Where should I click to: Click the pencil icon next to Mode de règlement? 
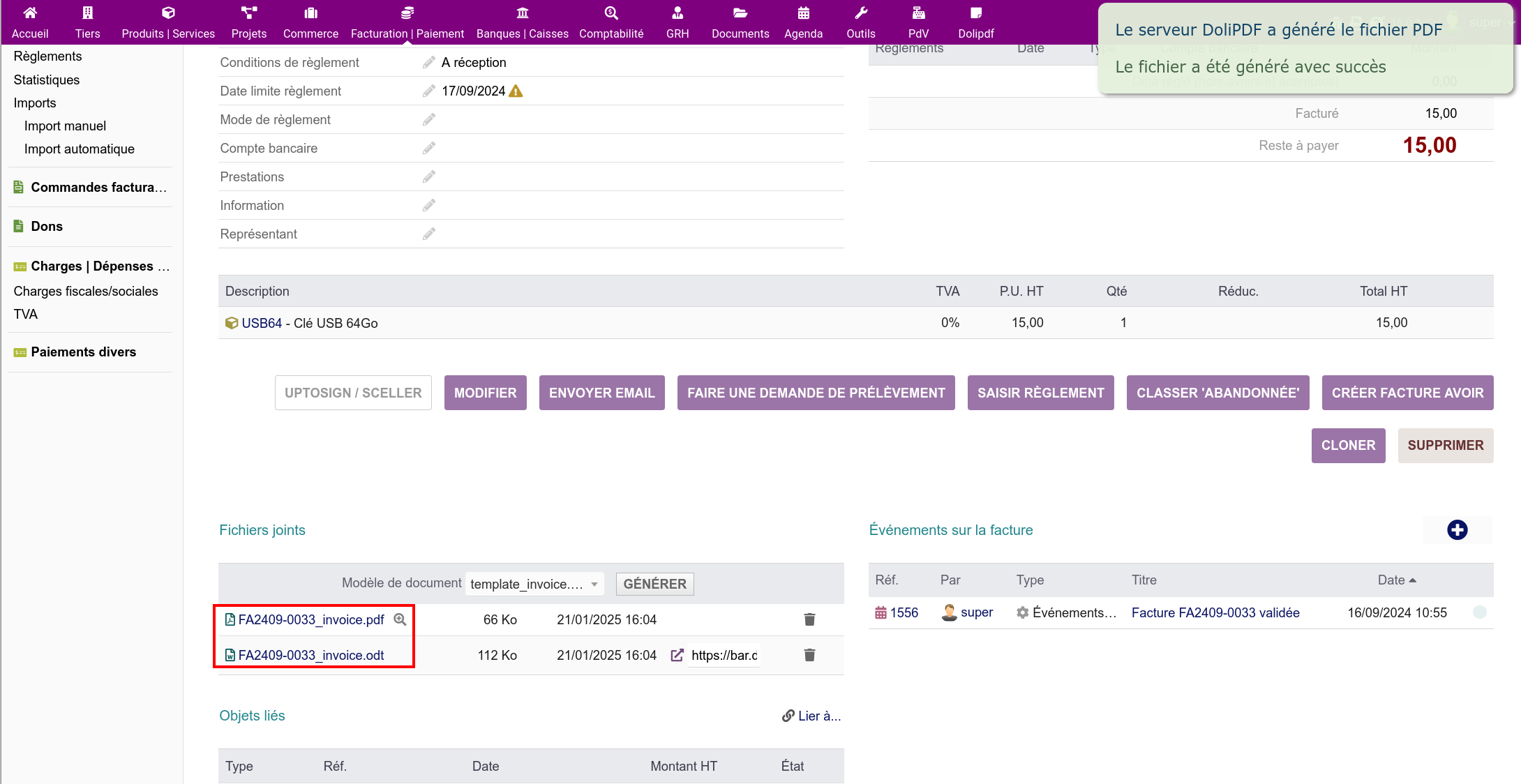pos(428,120)
